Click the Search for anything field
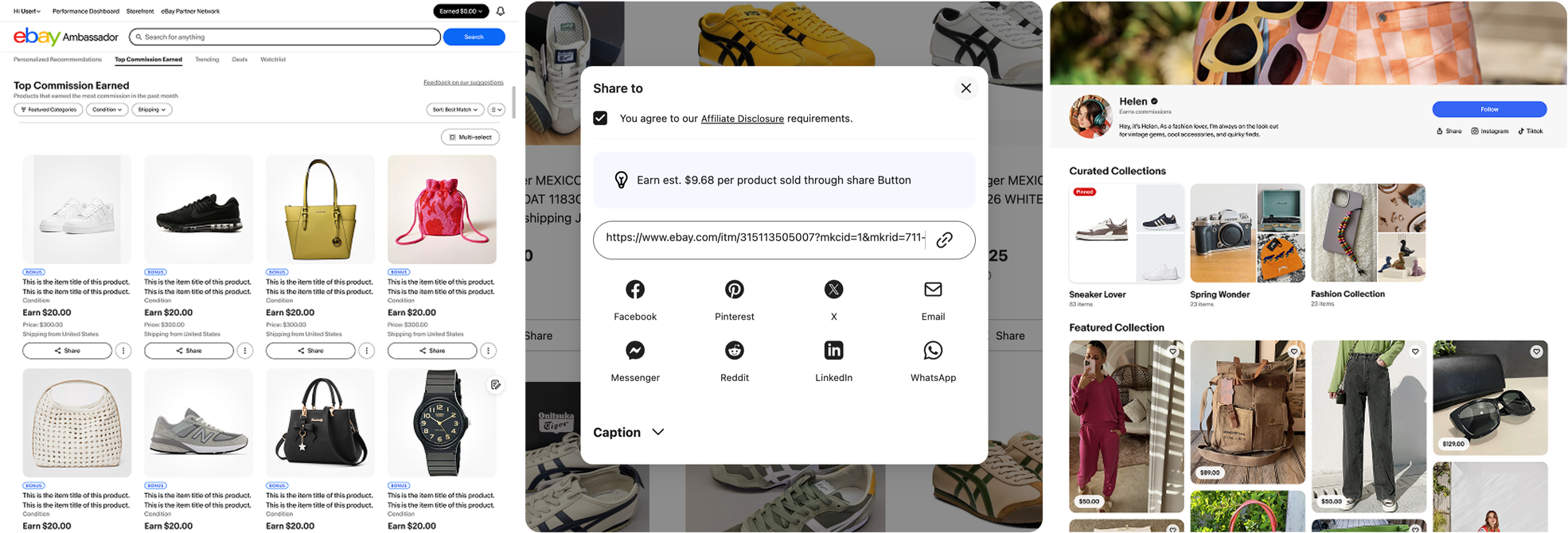The width and height of the screenshot is (1568, 533). 285,37
